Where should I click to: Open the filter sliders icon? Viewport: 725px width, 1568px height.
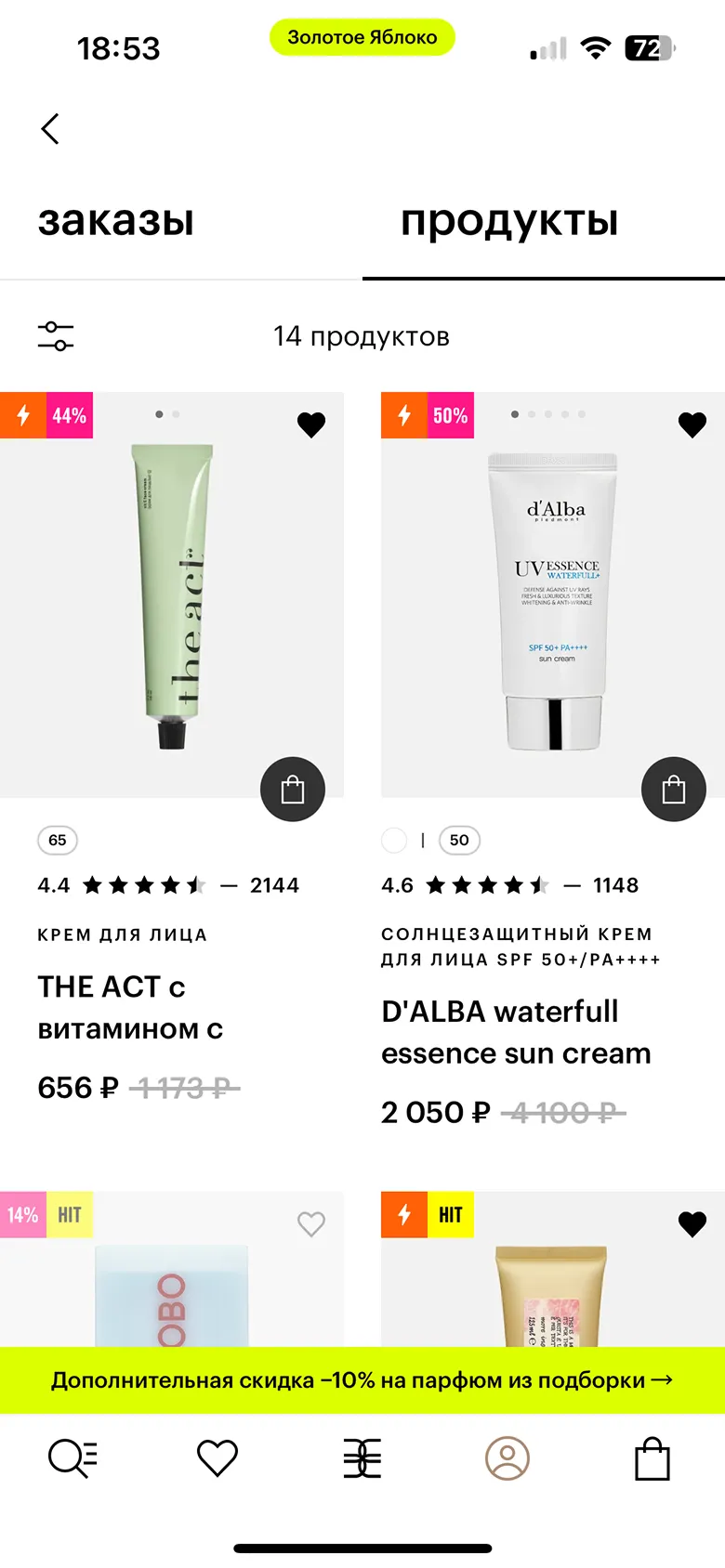[56, 336]
